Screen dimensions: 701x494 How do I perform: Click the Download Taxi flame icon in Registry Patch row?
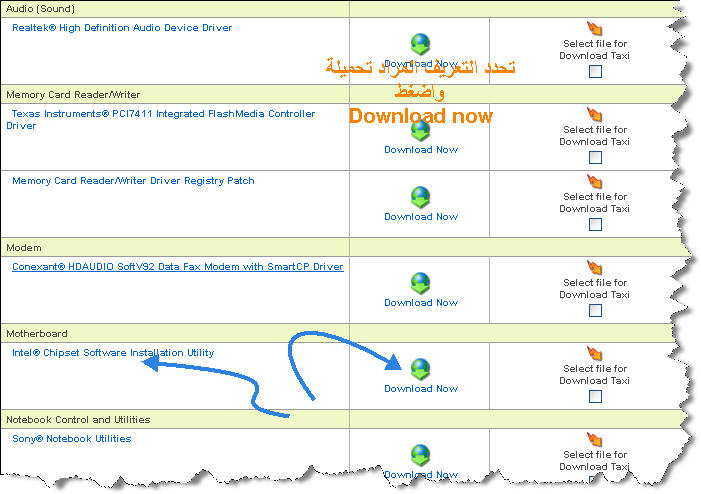(595, 181)
